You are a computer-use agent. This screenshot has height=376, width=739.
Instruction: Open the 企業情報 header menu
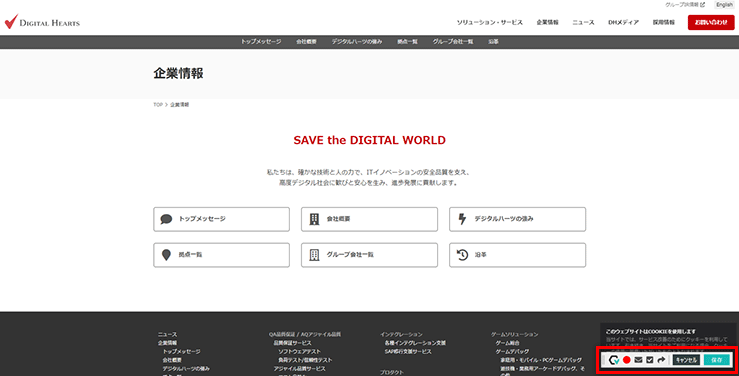pyautogui.click(x=547, y=22)
